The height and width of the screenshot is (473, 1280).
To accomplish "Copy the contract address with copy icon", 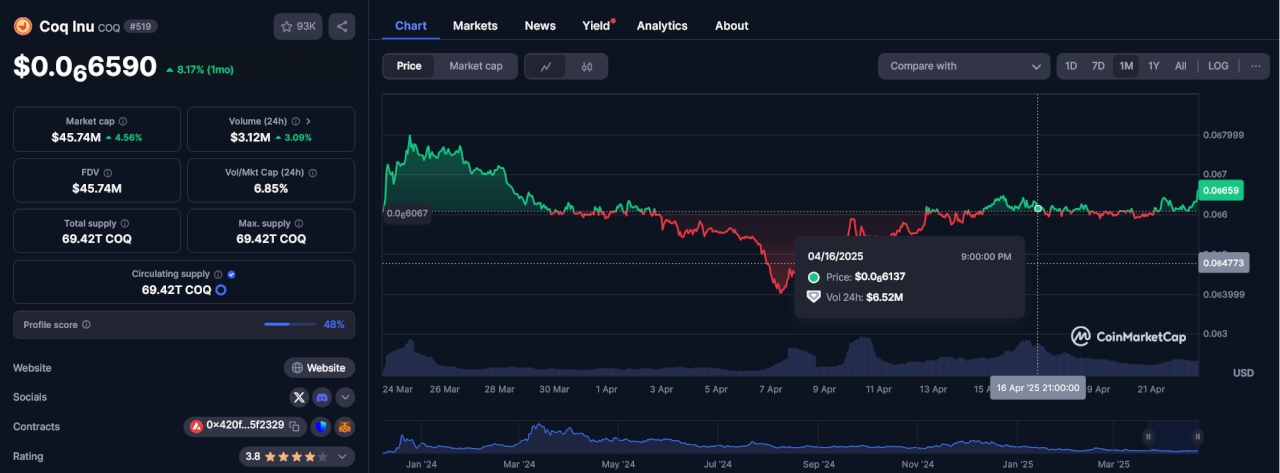I will [295, 426].
